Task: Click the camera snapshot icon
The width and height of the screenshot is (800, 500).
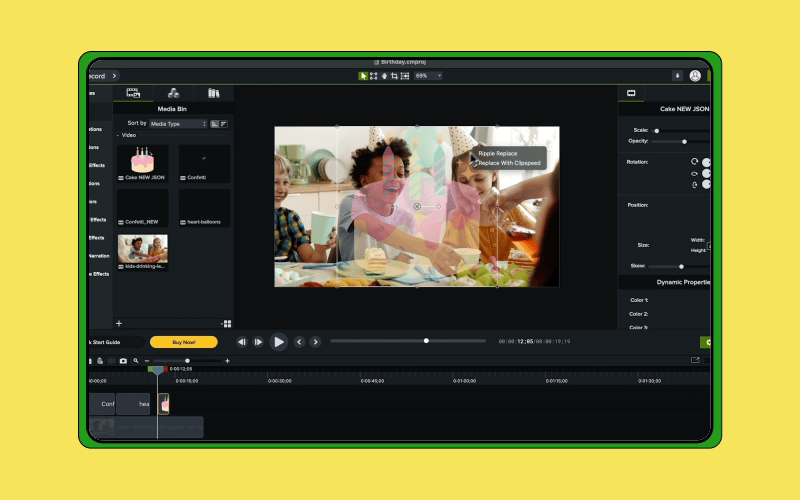Action: [x=123, y=361]
